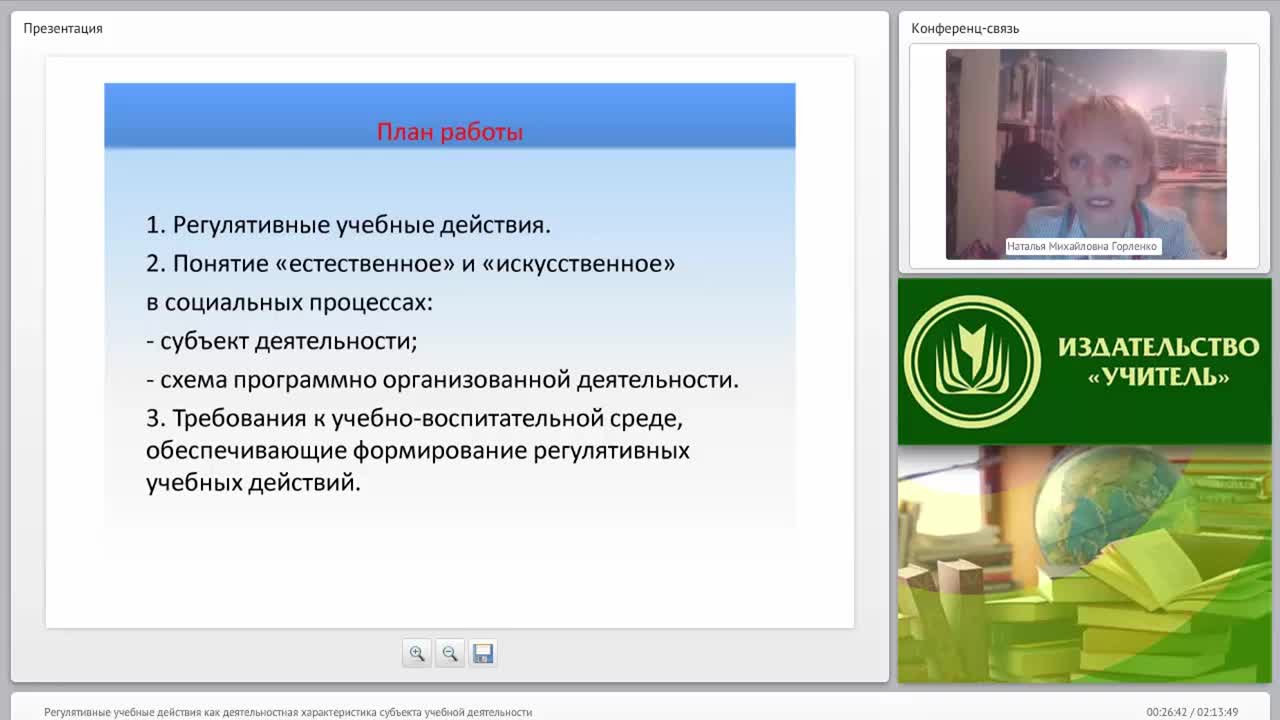Click slide item 1 about Регулятивные учебные действия

click(x=348, y=225)
